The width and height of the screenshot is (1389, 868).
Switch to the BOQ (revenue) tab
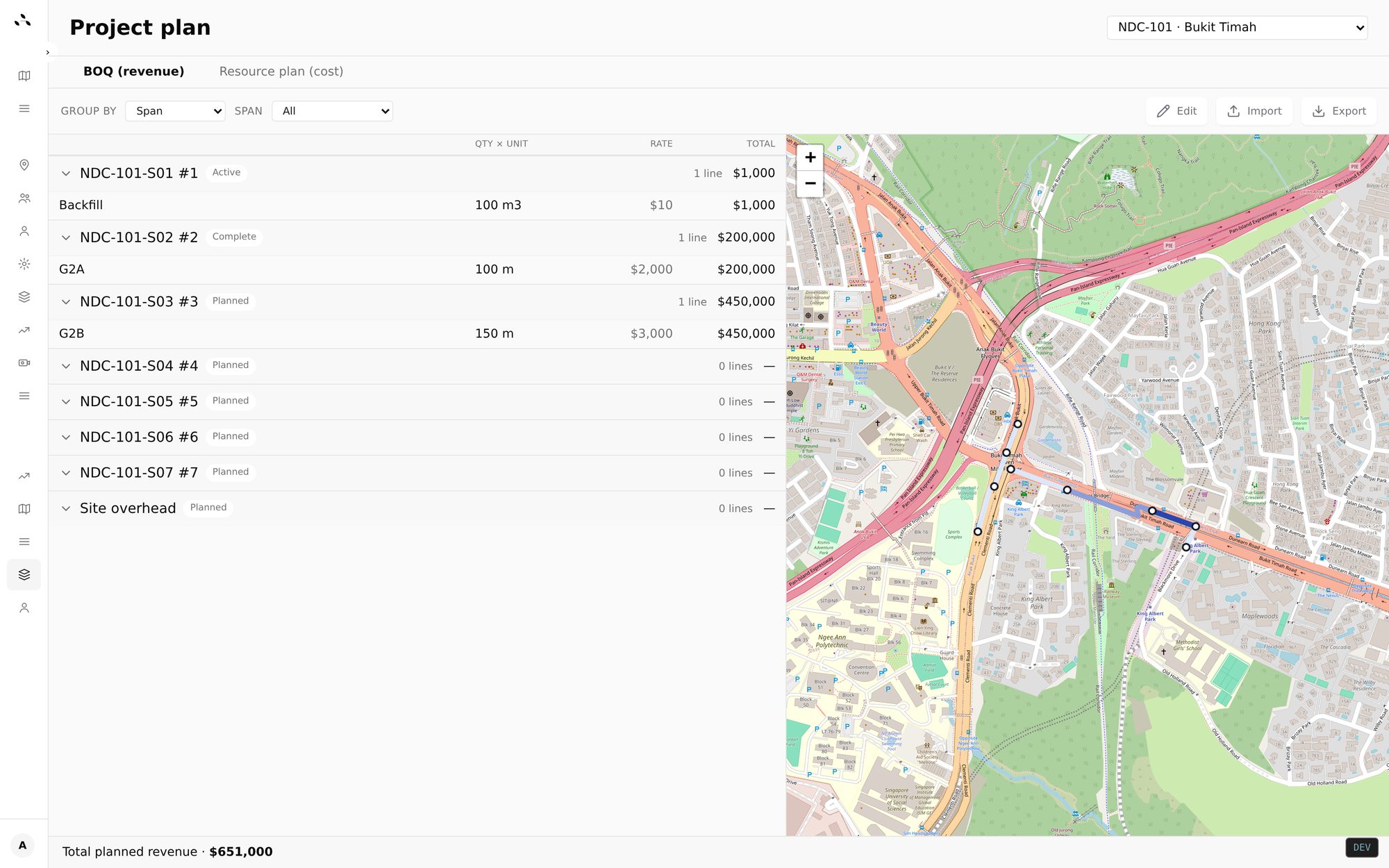133,72
